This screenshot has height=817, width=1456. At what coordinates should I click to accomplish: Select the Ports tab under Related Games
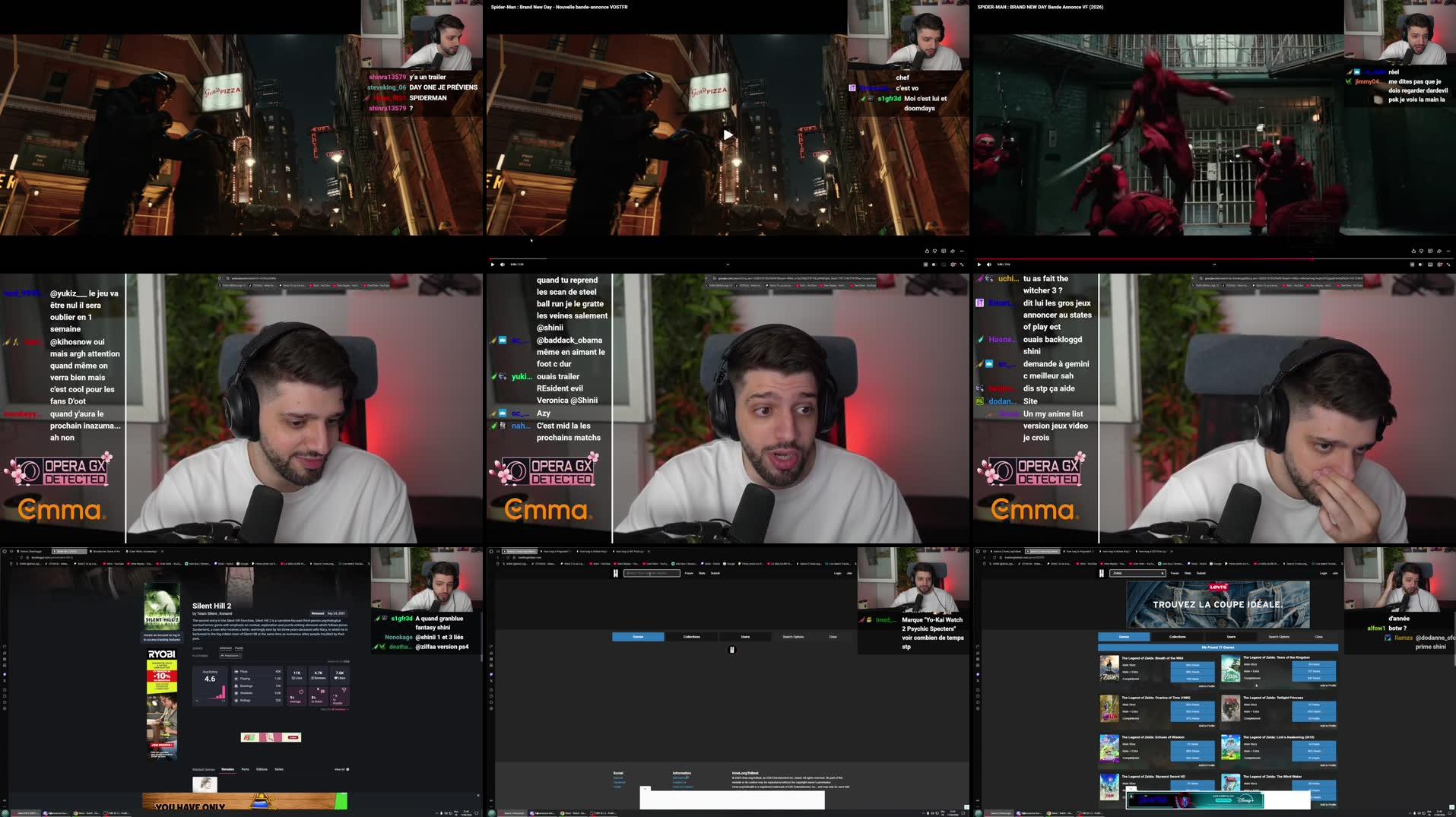click(245, 769)
